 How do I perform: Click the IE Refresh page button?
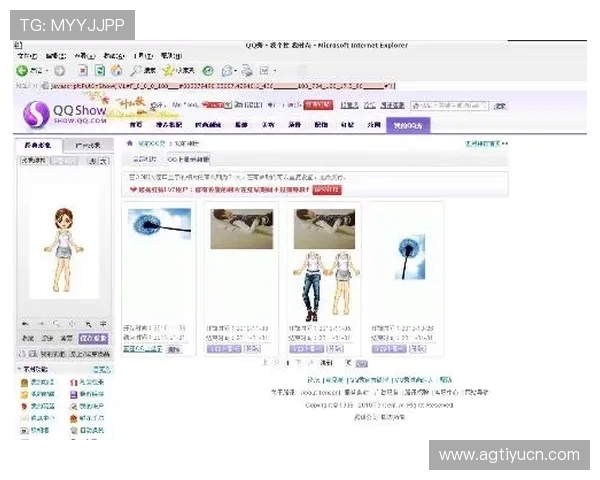tap(100, 70)
